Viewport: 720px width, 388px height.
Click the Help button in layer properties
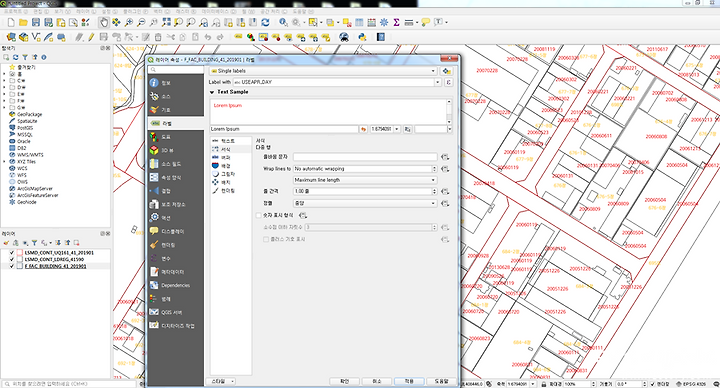point(441,381)
